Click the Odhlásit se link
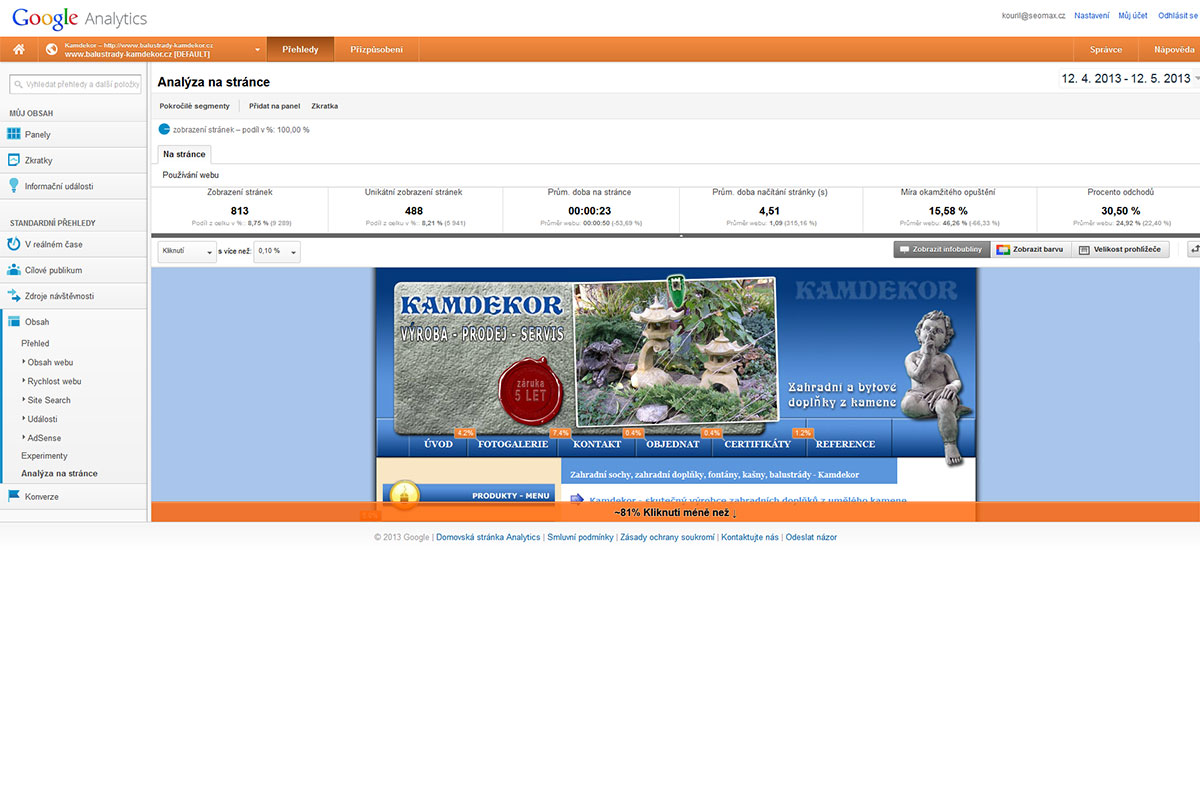The image size is (1200, 805). click(x=1178, y=16)
